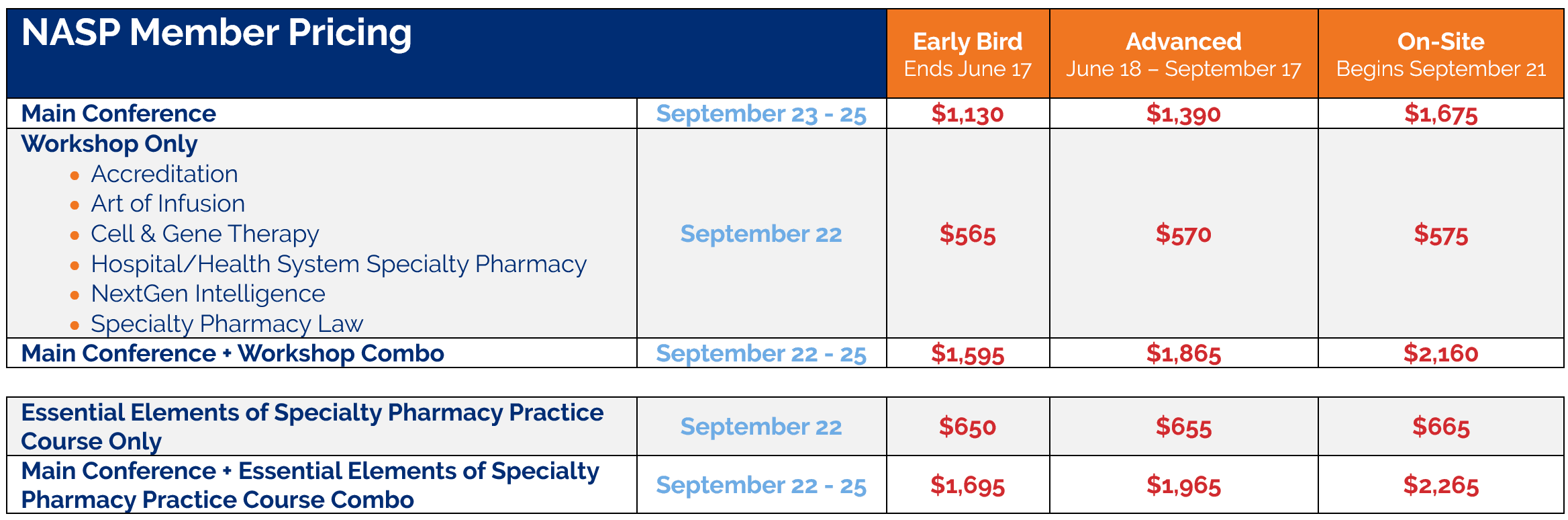1568x520 pixels.
Task: Select the Early Bird column header
Action: (967, 54)
